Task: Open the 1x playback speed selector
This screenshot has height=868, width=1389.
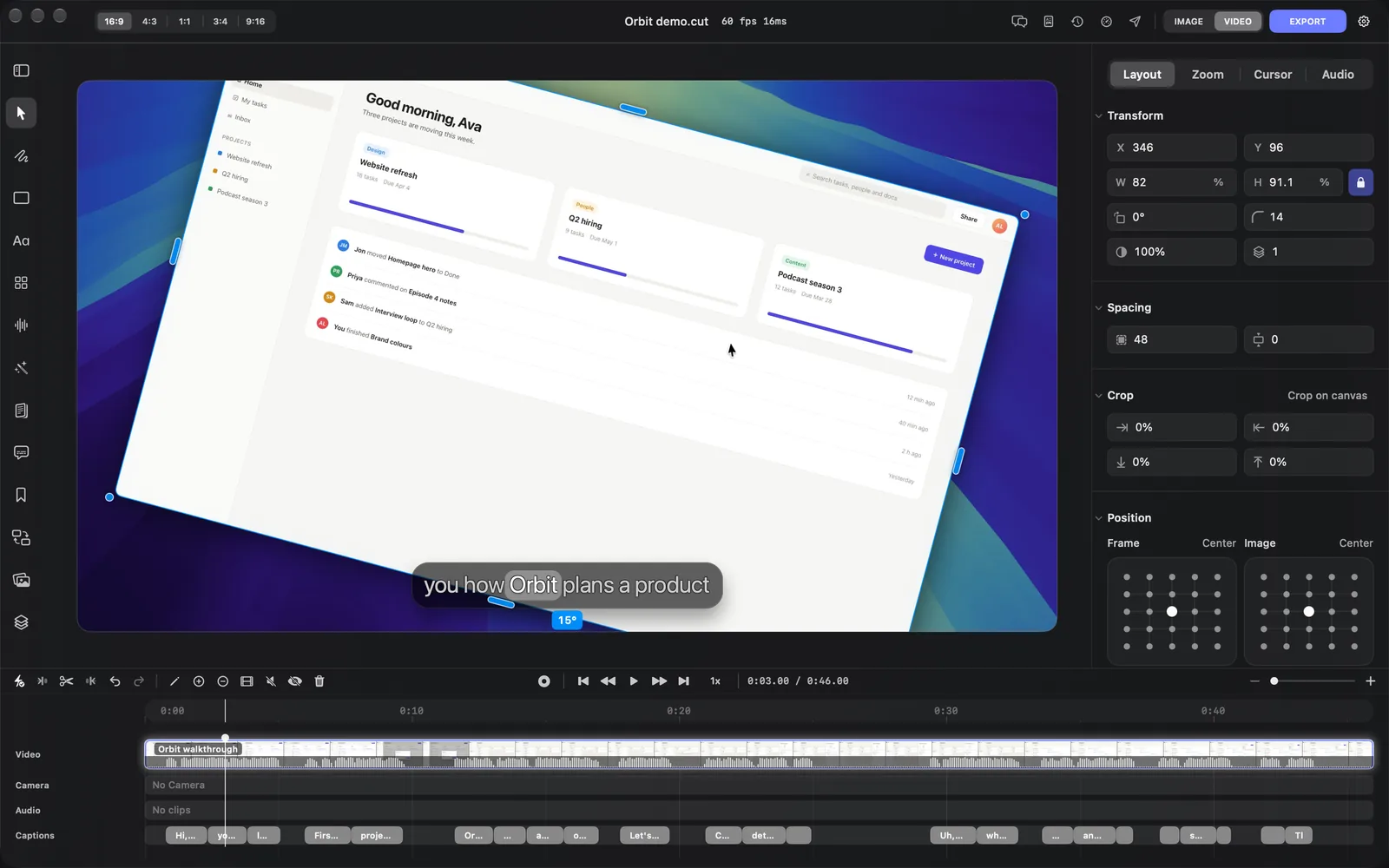Action: tap(715, 681)
